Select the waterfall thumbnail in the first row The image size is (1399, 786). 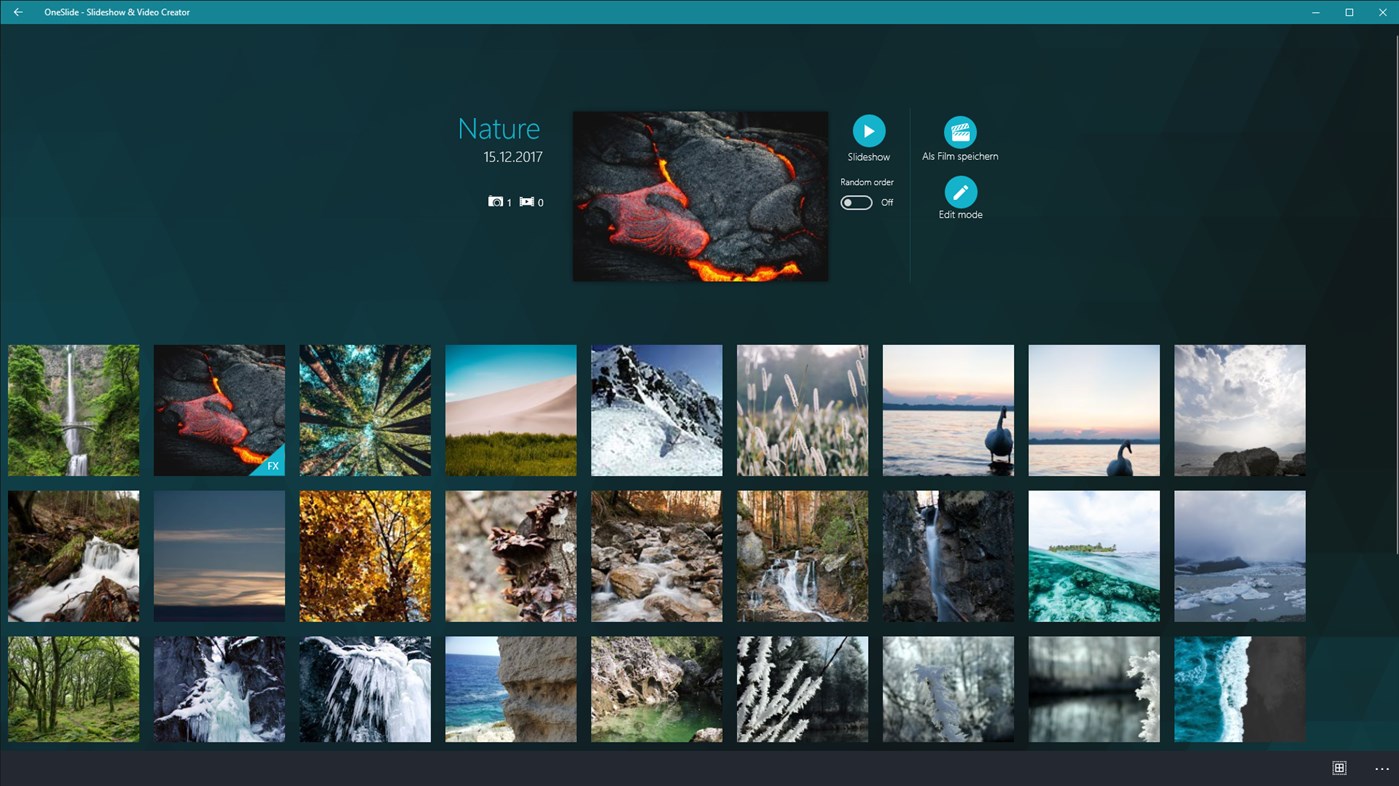click(x=73, y=409)
